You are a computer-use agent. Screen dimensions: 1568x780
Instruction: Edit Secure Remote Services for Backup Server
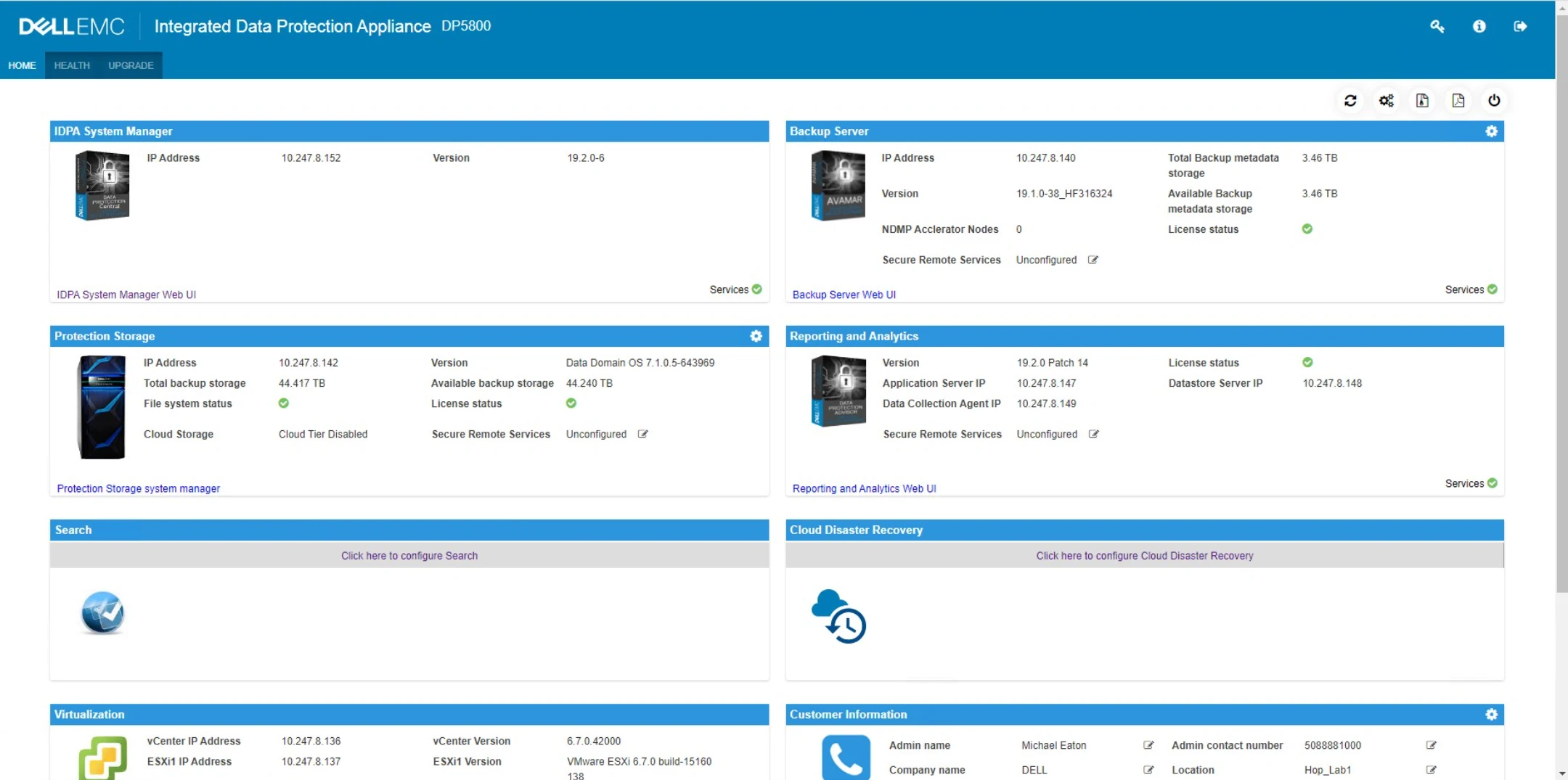(1095, 260)
